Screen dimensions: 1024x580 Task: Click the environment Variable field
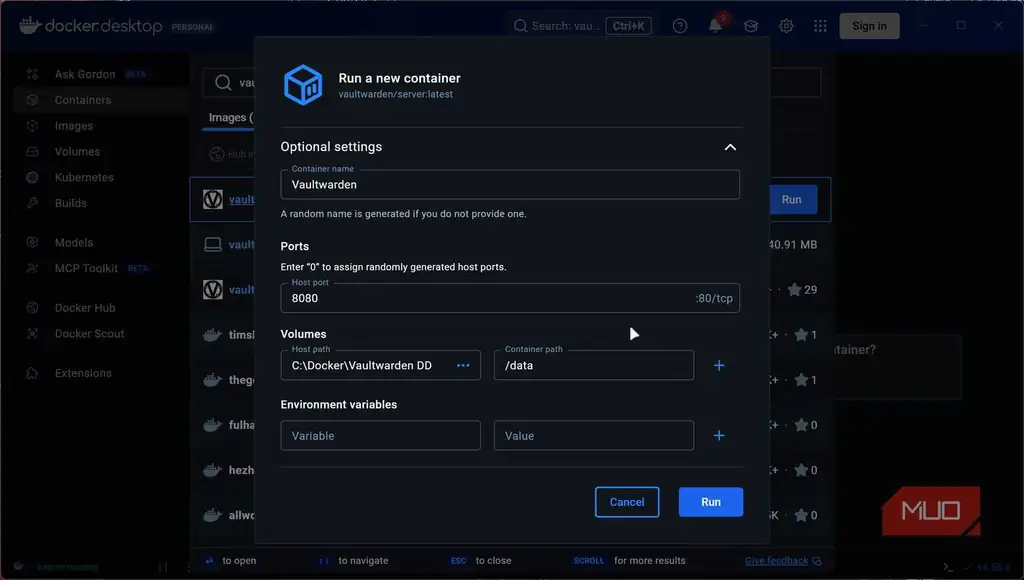(381, 436)
